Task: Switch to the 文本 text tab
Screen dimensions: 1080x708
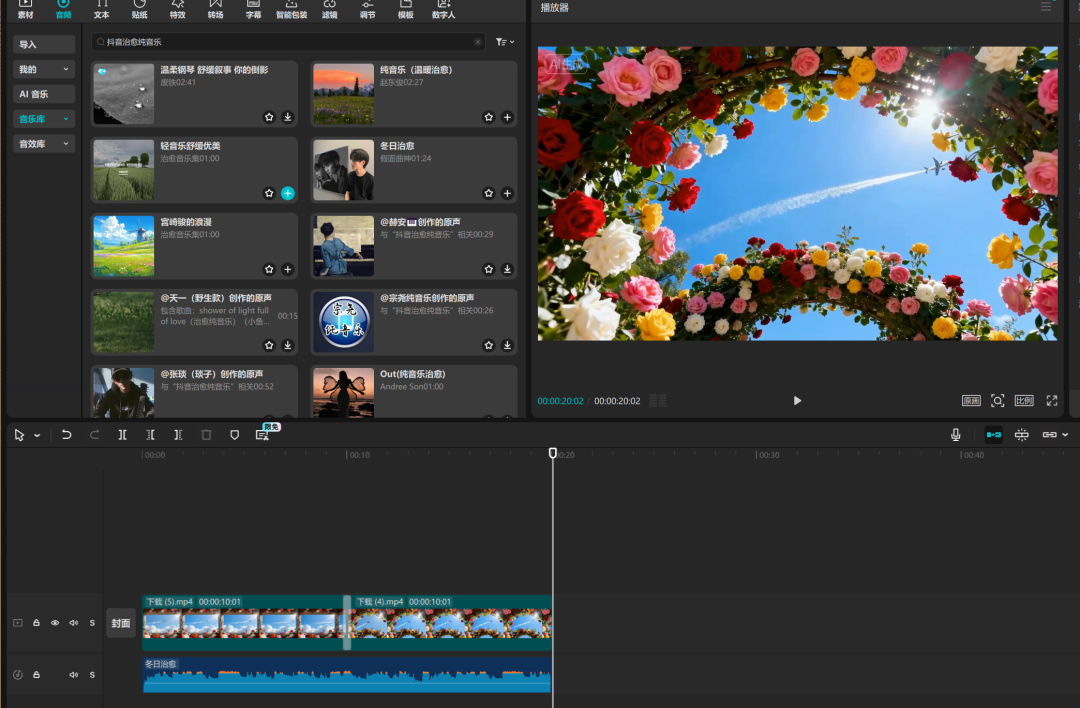Action: click(x=102, y=10)
